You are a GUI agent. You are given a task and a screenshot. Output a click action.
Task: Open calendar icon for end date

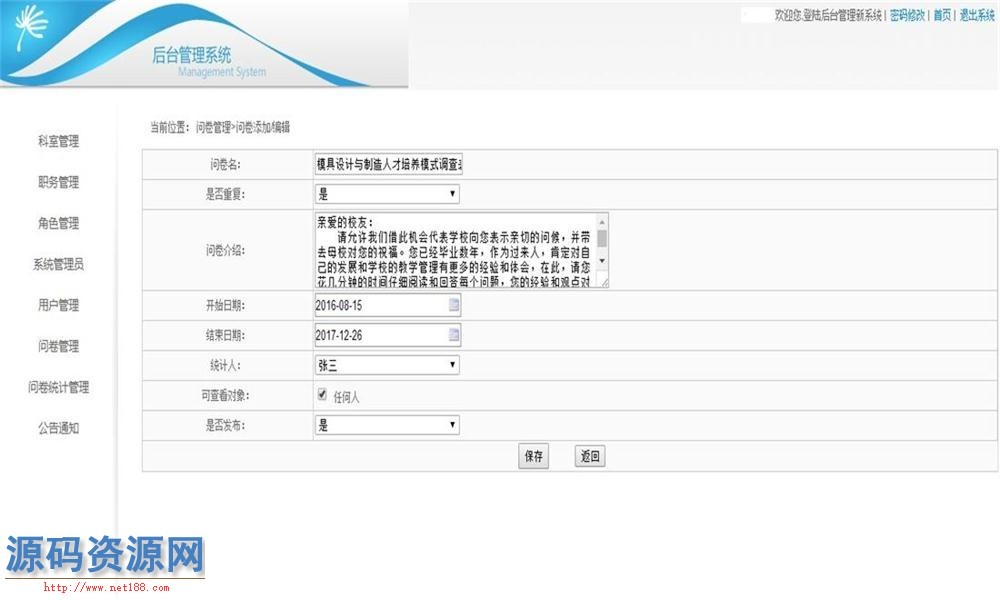[x=453, y=335]
